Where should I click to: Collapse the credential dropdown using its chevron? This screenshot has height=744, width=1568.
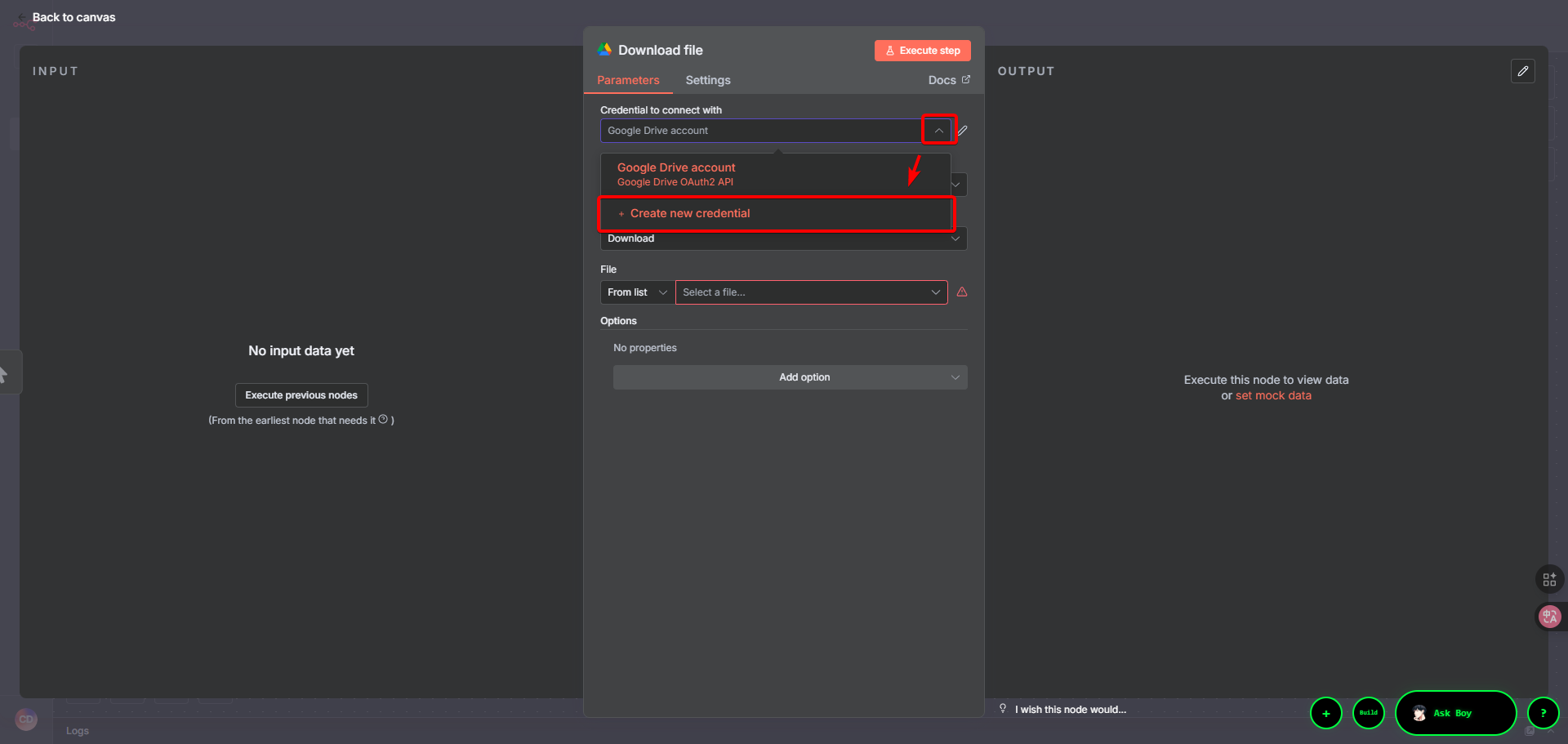click(x=939, y=131)
